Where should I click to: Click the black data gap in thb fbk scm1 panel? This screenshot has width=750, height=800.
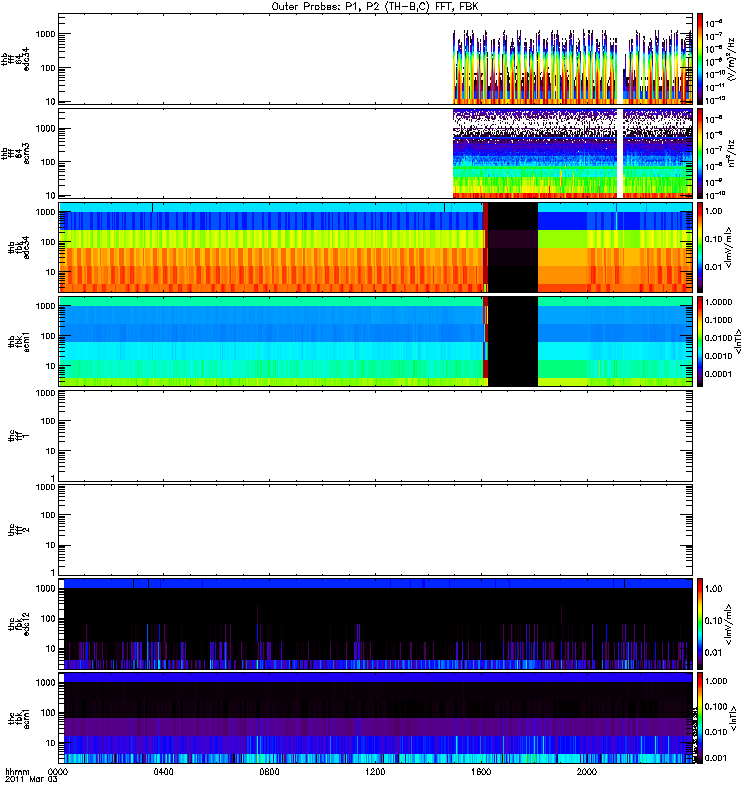pyautogui.click(x=513, y=342)
